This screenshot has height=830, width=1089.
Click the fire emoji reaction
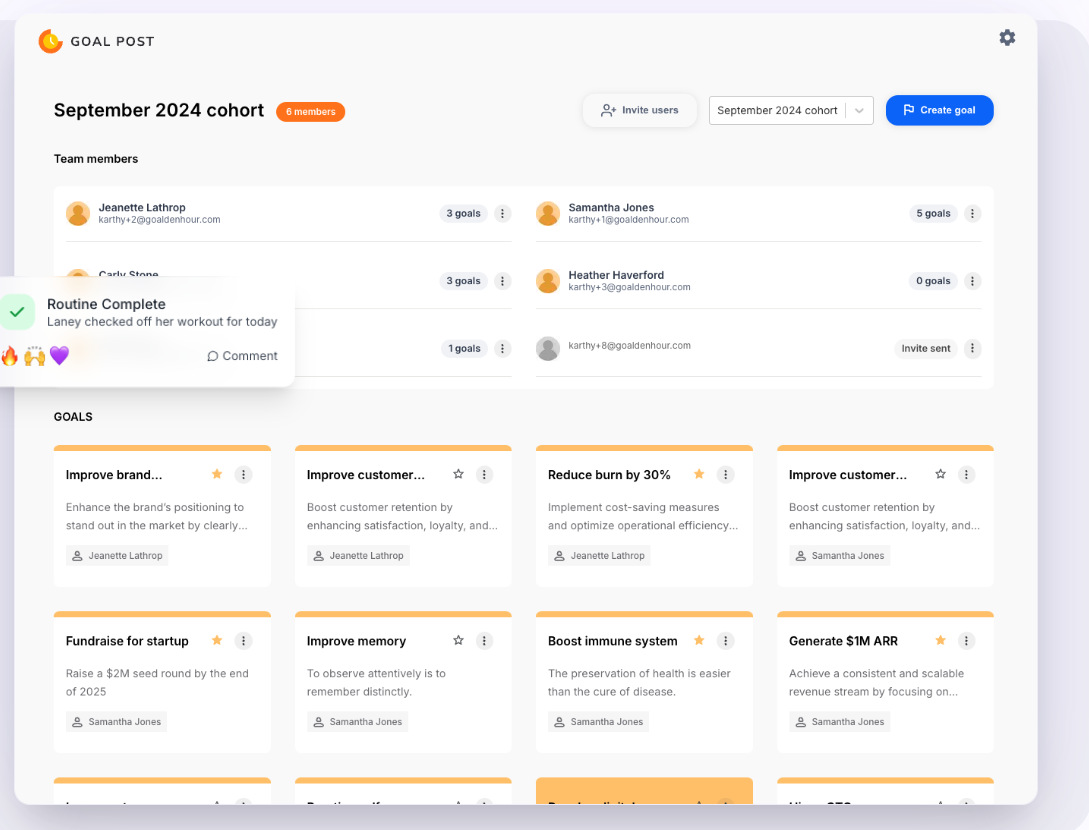coord(9,355)
